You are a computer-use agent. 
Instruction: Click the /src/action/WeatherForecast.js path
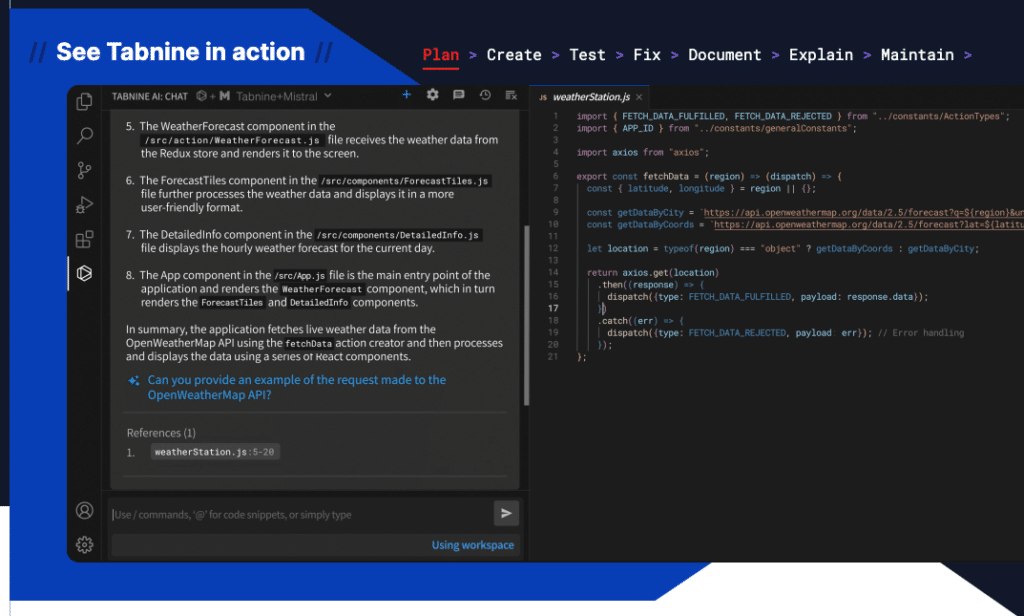click(232, 140)
